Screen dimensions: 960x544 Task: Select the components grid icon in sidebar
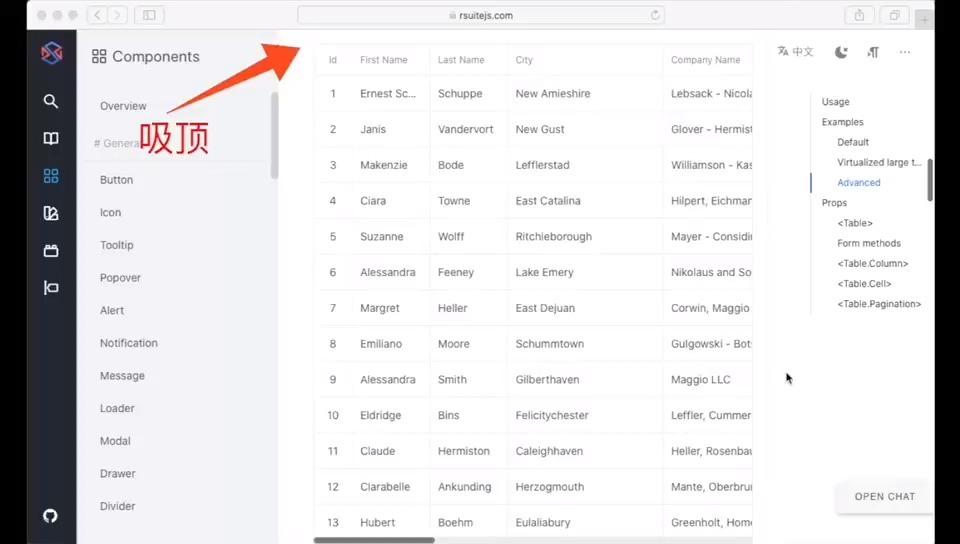(51, 176)
